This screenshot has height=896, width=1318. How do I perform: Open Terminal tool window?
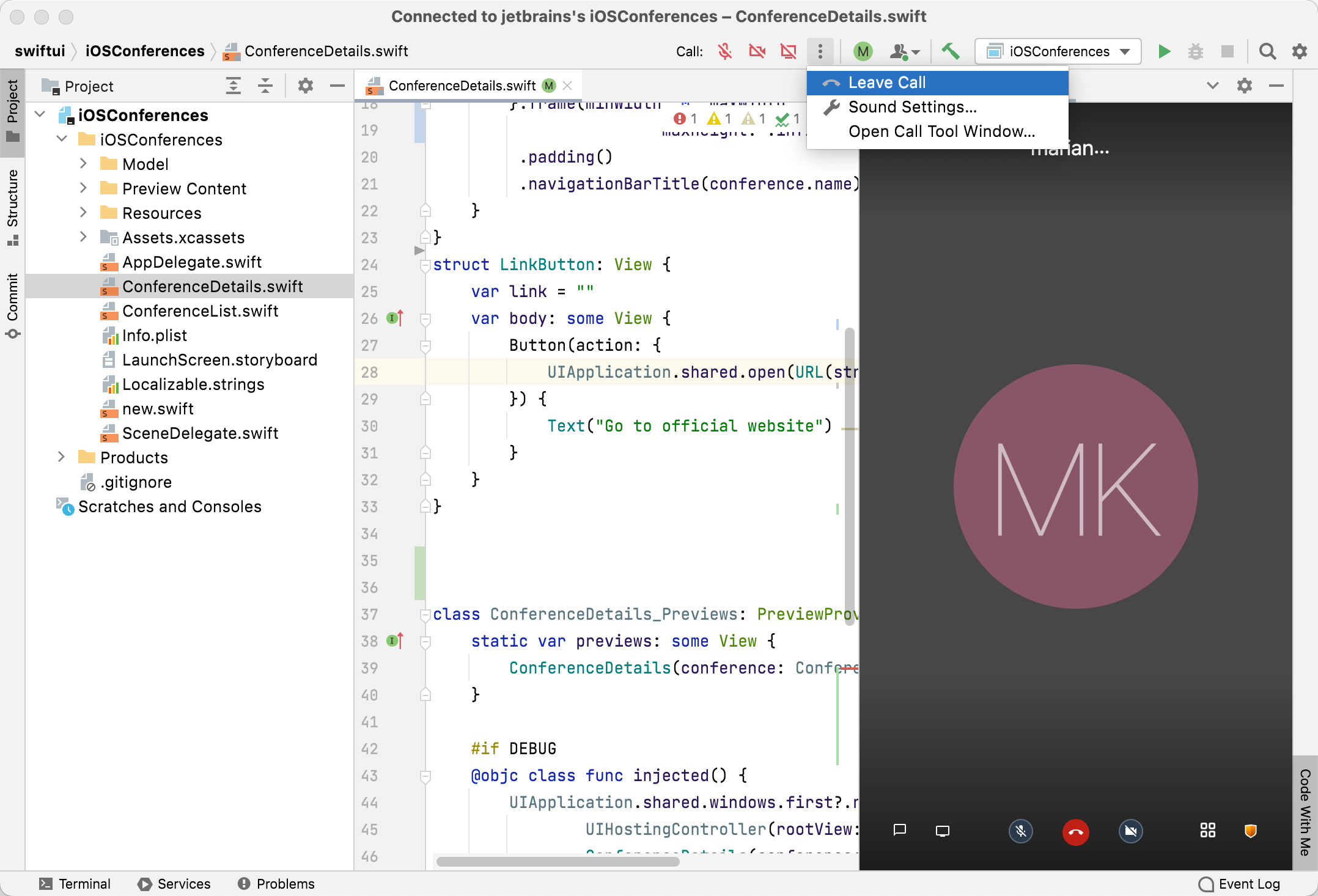coord(75,884)
